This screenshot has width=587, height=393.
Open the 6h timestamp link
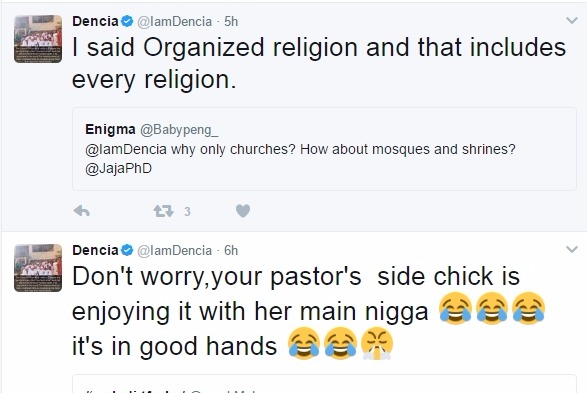click(x=231, y=251)
